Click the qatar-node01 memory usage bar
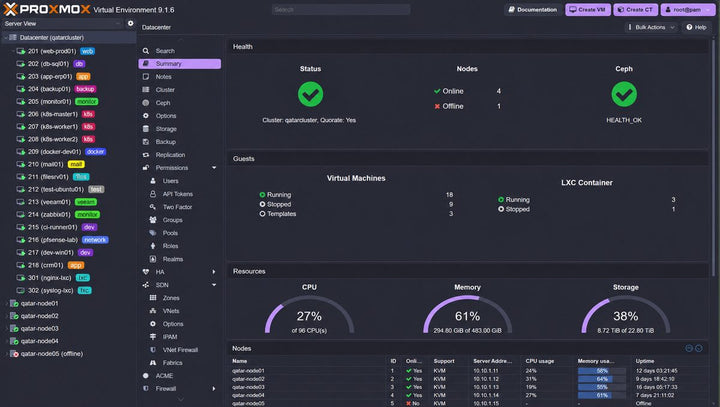This screenshot has width=720, height=407. coord(602,371)
